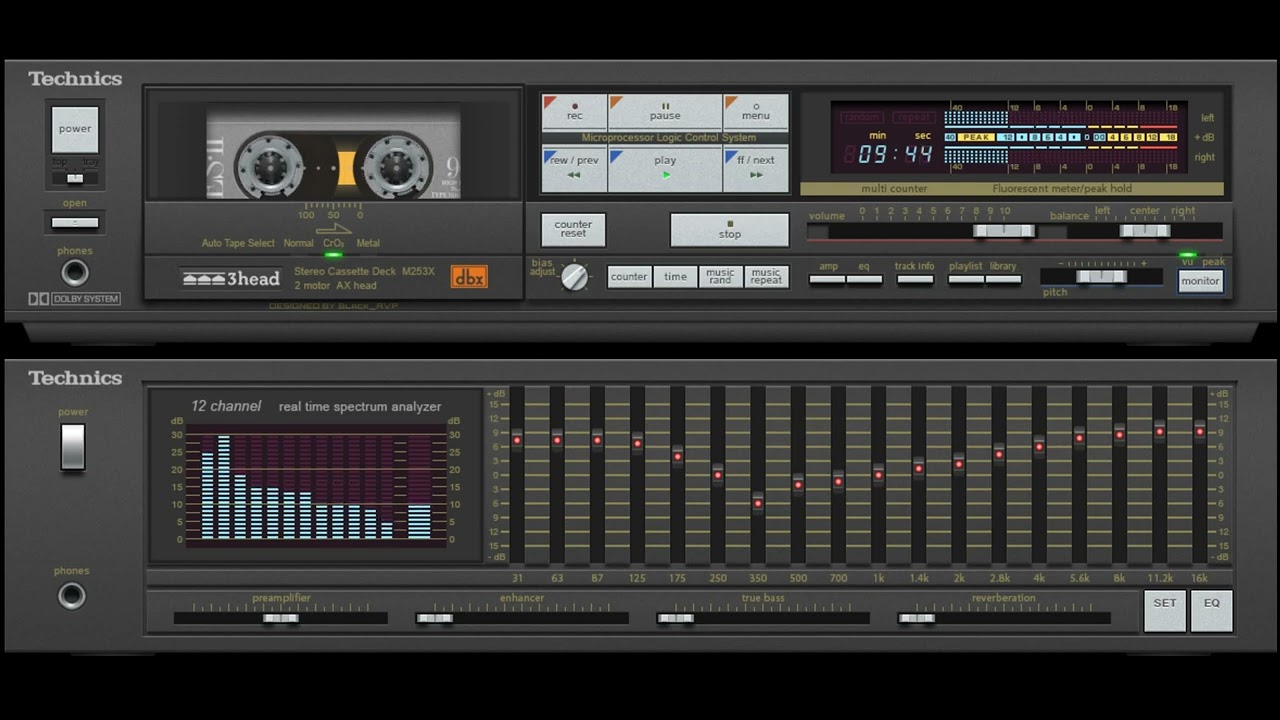The height and width of the screenshot is (720, 1280).
Task: Click the EQ button on the equalizer
Action: click(1211, 610)
